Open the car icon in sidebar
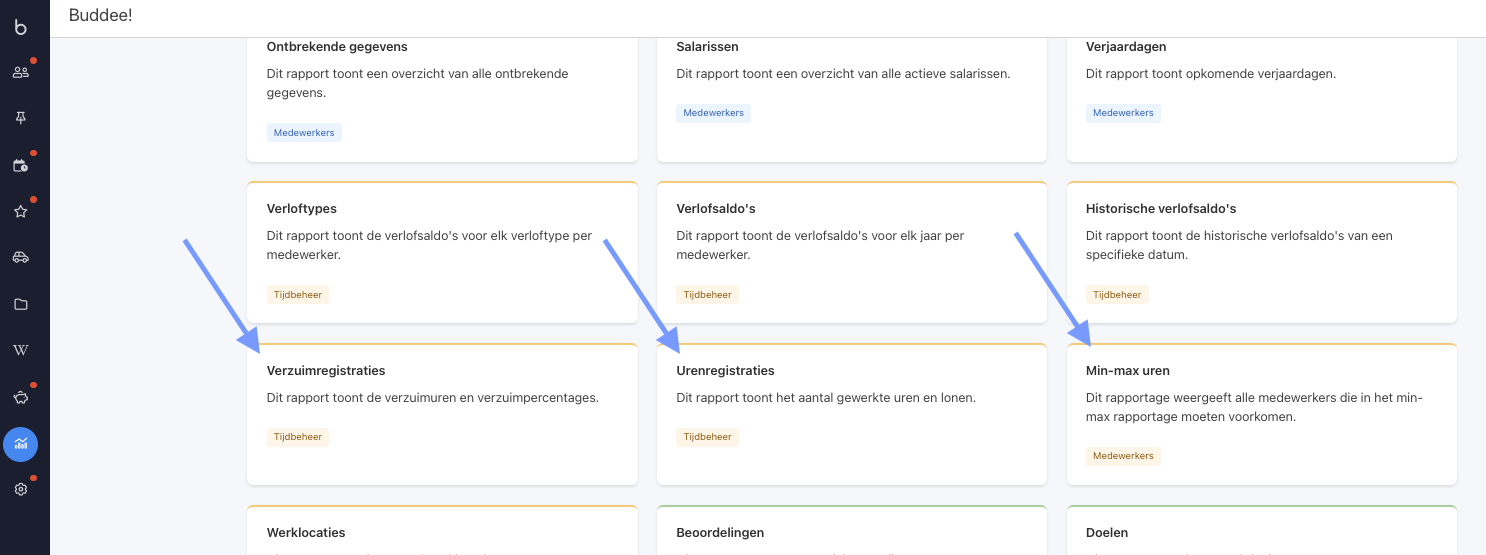1486x555 pixels. click(x=20, y=257)
